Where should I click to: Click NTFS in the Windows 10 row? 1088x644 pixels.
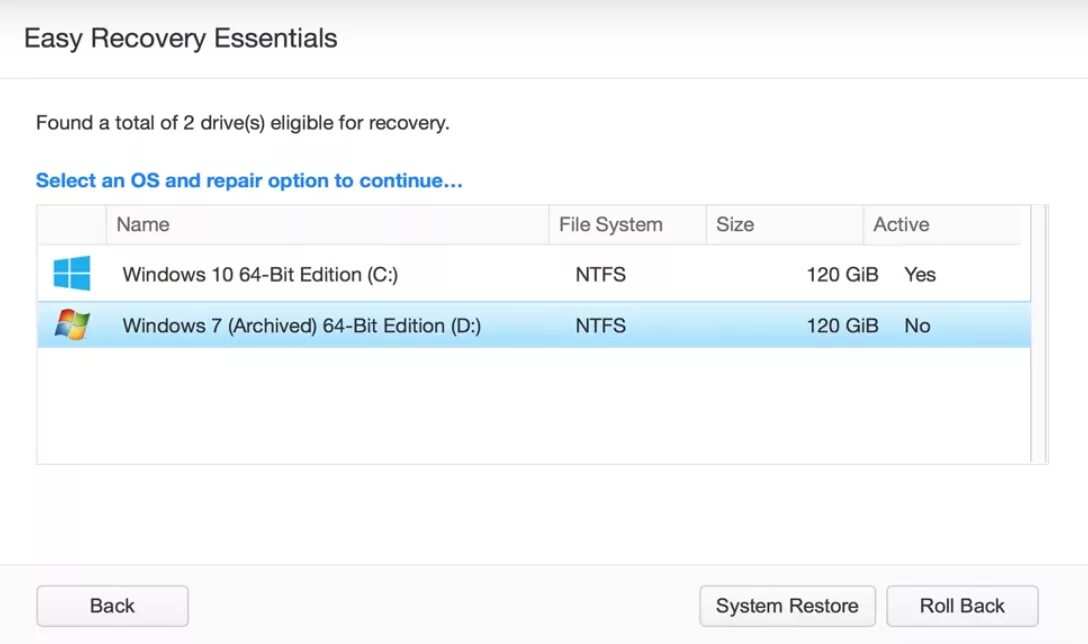601,274
